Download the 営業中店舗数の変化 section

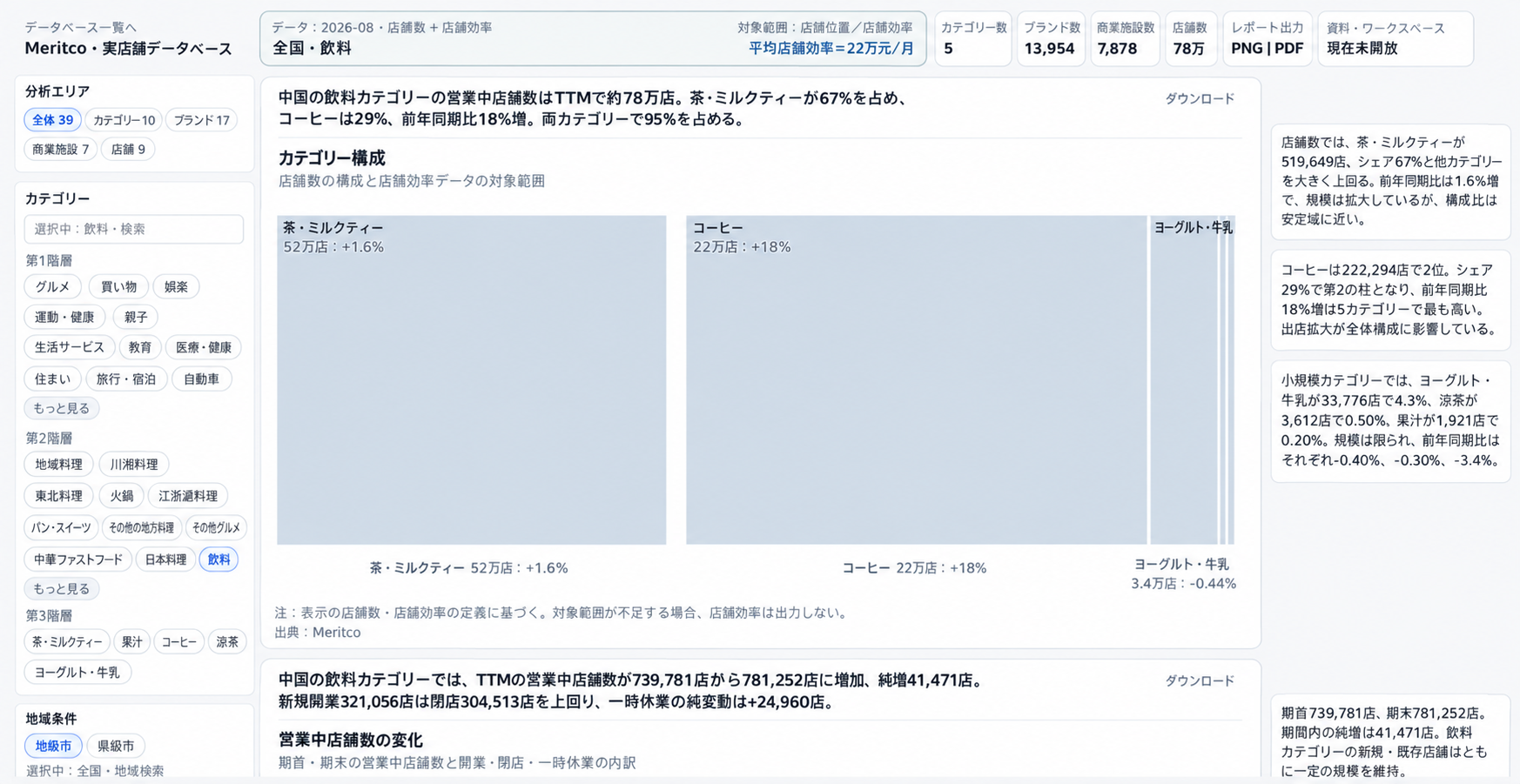1200,680
